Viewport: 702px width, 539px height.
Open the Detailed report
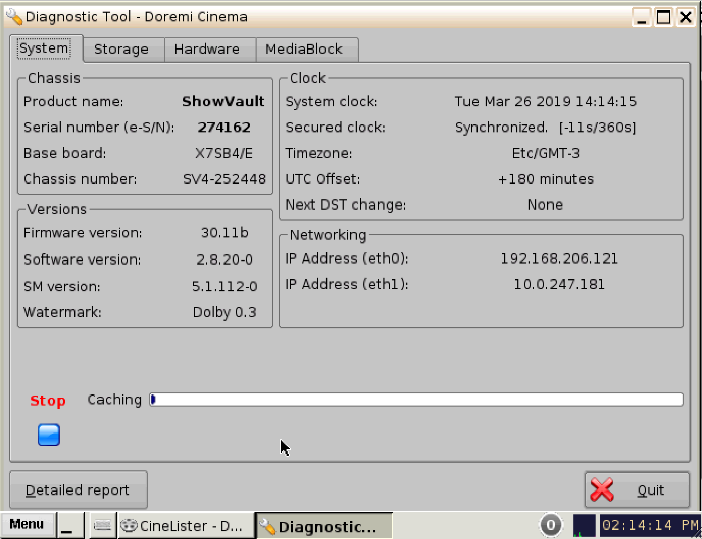[78, 490]
